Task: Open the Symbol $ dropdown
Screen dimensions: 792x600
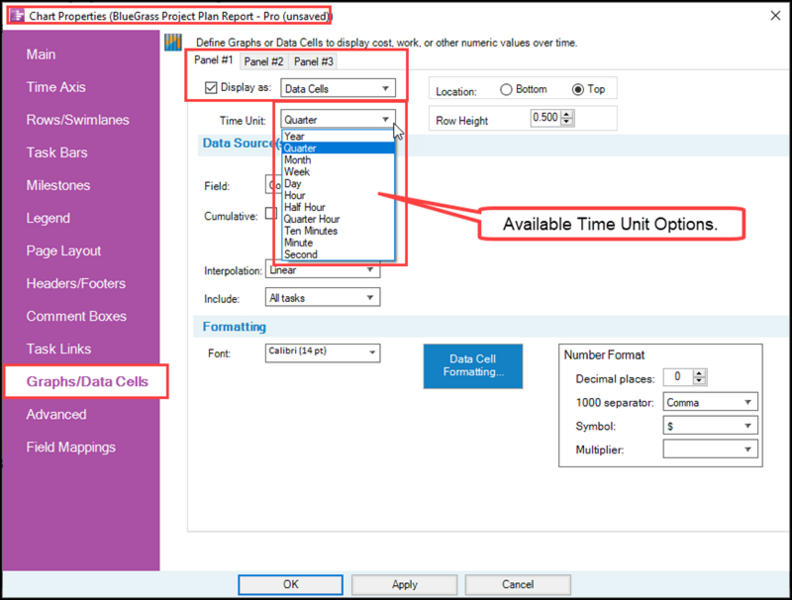Action: [x=710, y=426]
